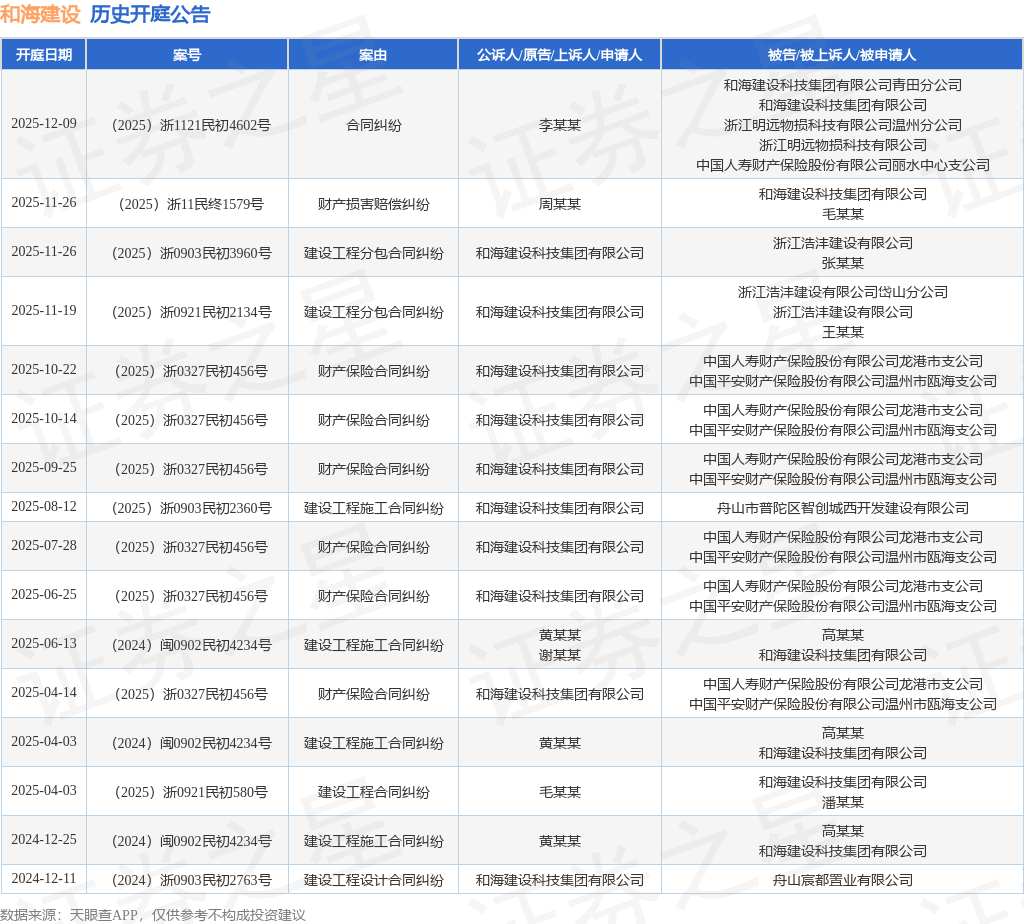Click the 财产损害赔偿纠纷 cause cell

(374, 204)
